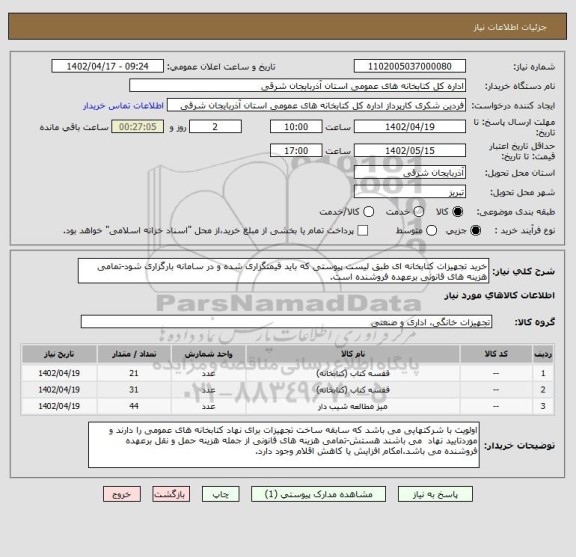Click the date cell in row 3
The width and height of the screenshot is (576, 557).
point(59,406)
